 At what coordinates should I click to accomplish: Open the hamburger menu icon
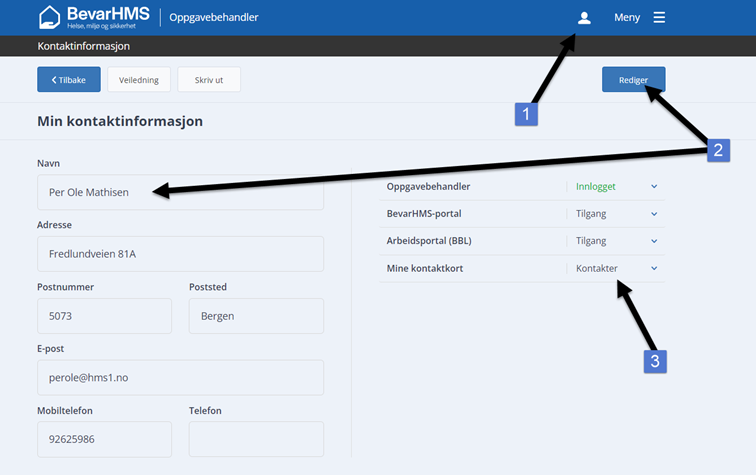[659, 17]
